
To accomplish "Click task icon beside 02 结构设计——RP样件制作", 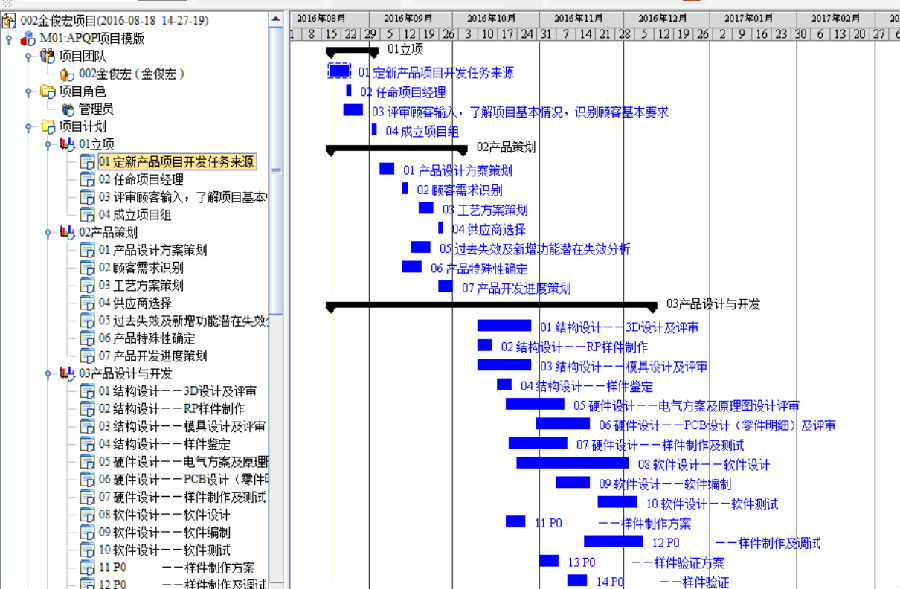I will (87, 409).
